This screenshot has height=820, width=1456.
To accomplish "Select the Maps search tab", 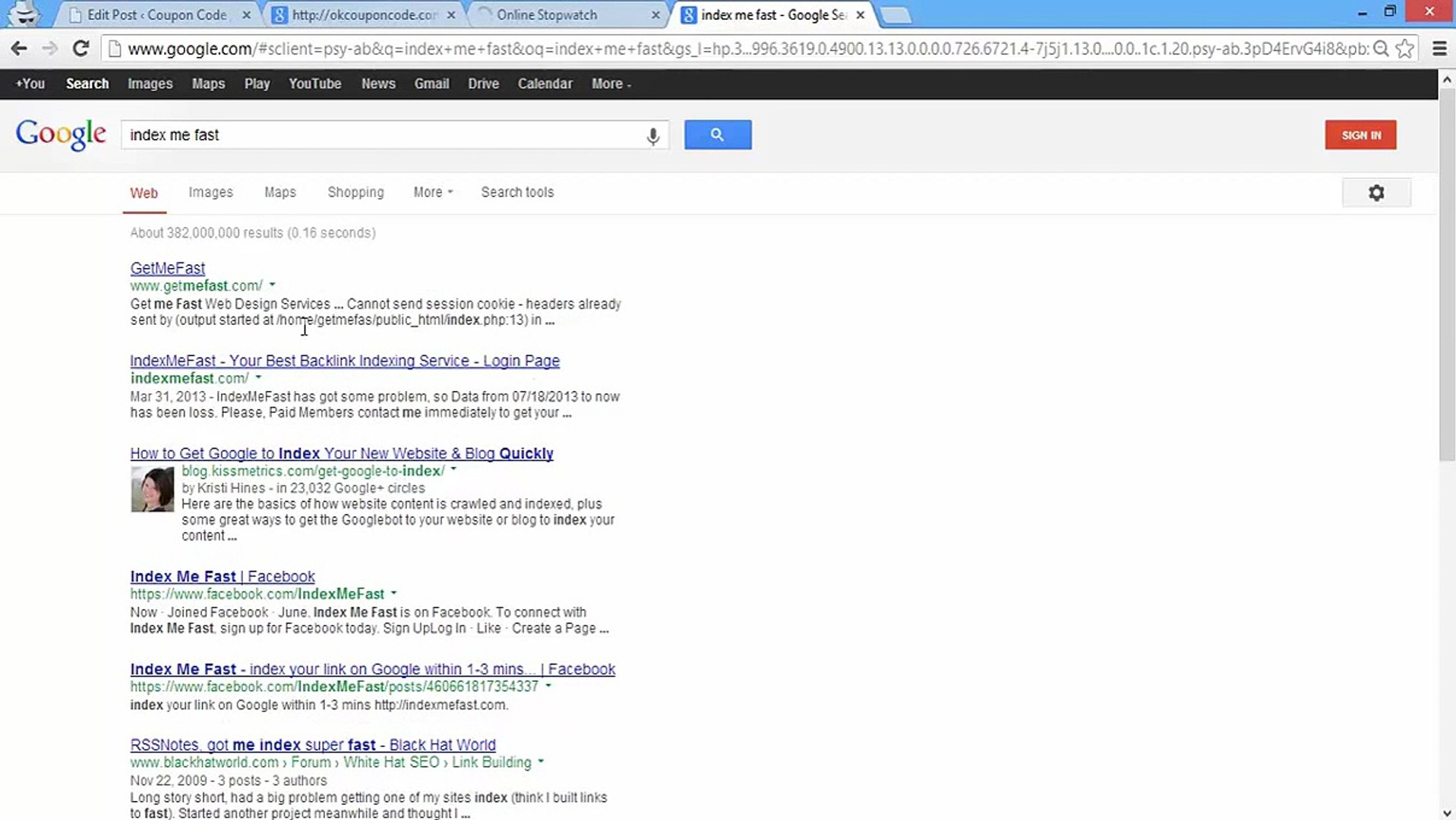I will point(280,192).
